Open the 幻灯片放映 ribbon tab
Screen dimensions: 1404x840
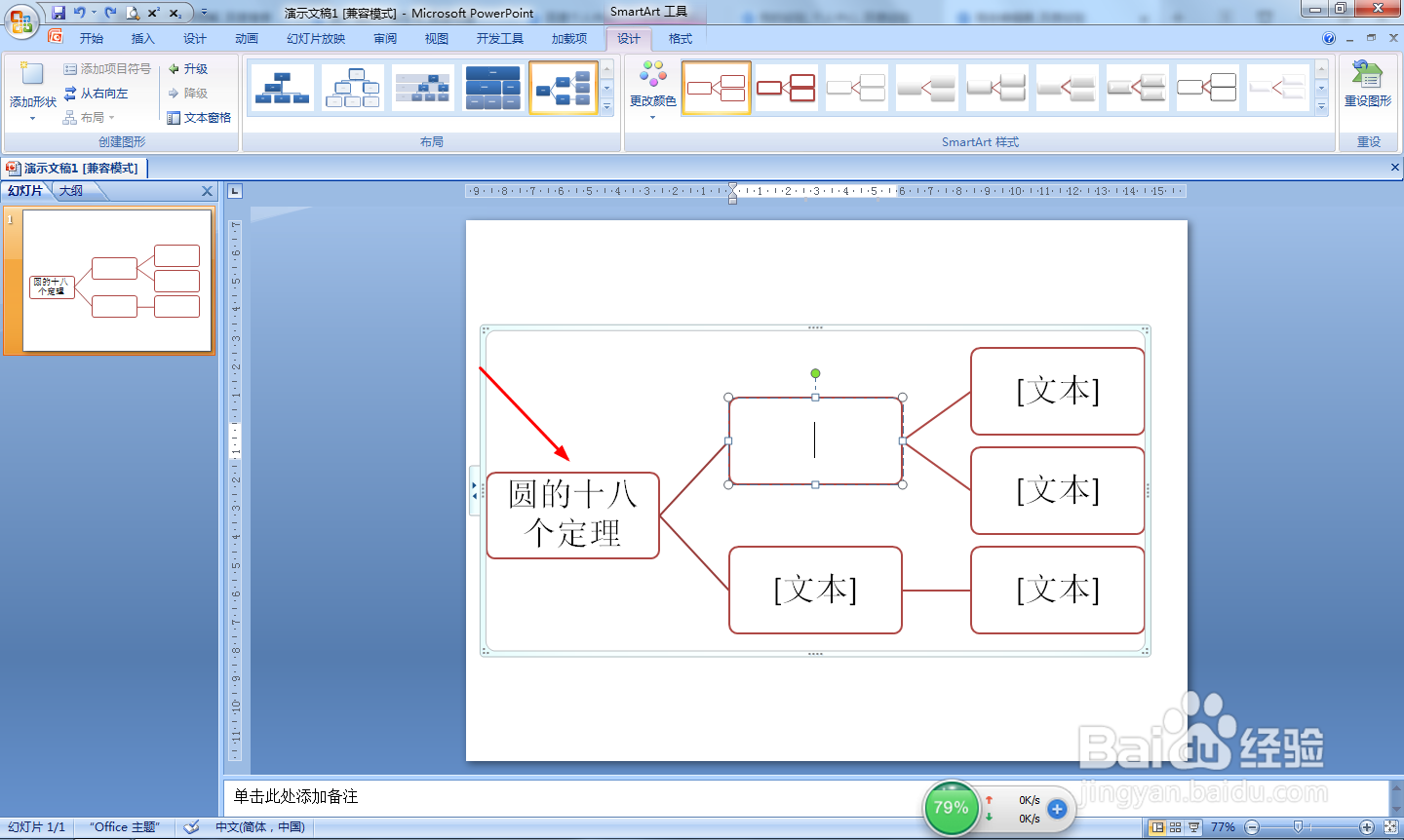point(316,39)
